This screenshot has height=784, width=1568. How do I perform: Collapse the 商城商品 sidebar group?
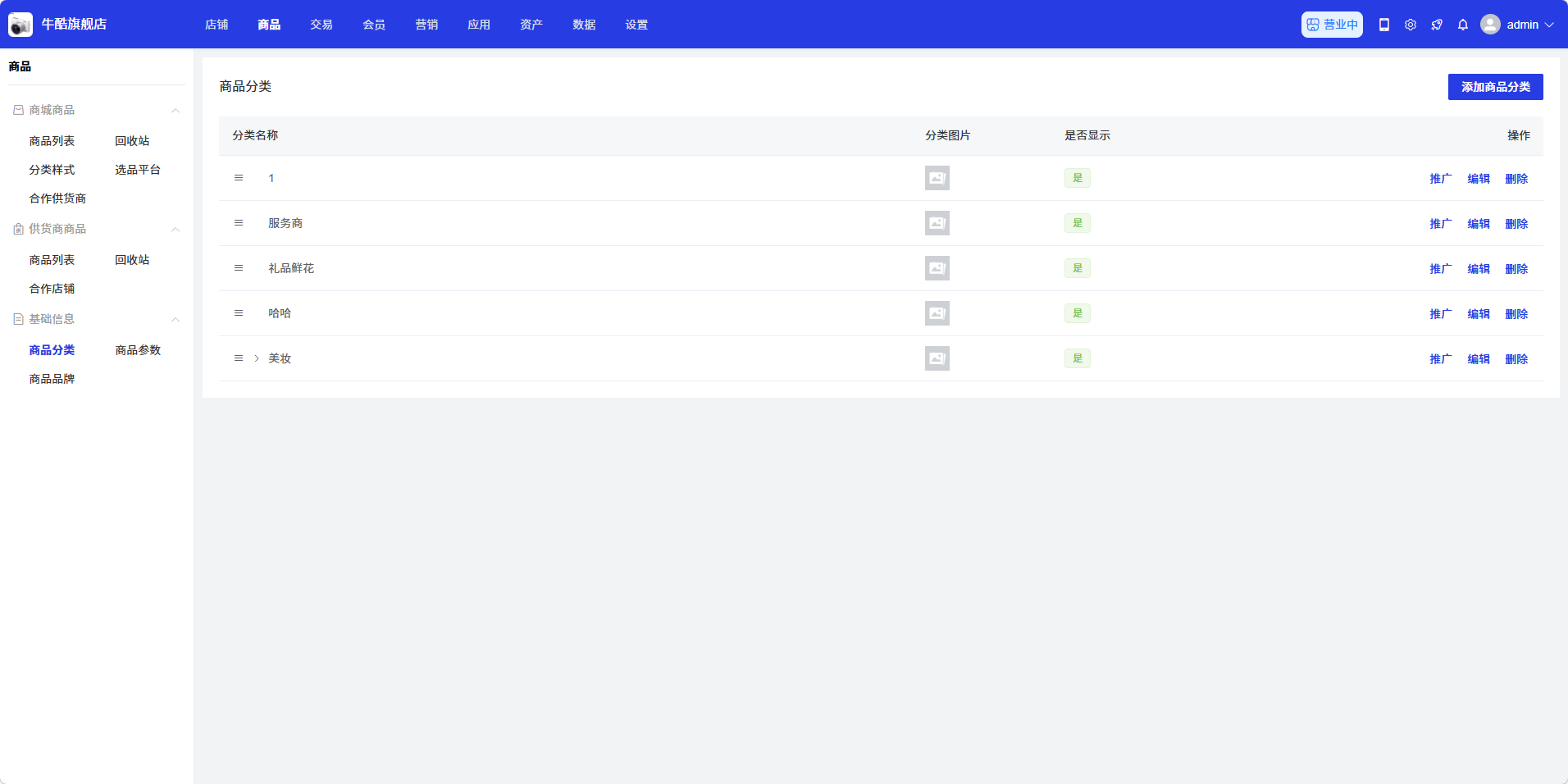tap(175, 111)
